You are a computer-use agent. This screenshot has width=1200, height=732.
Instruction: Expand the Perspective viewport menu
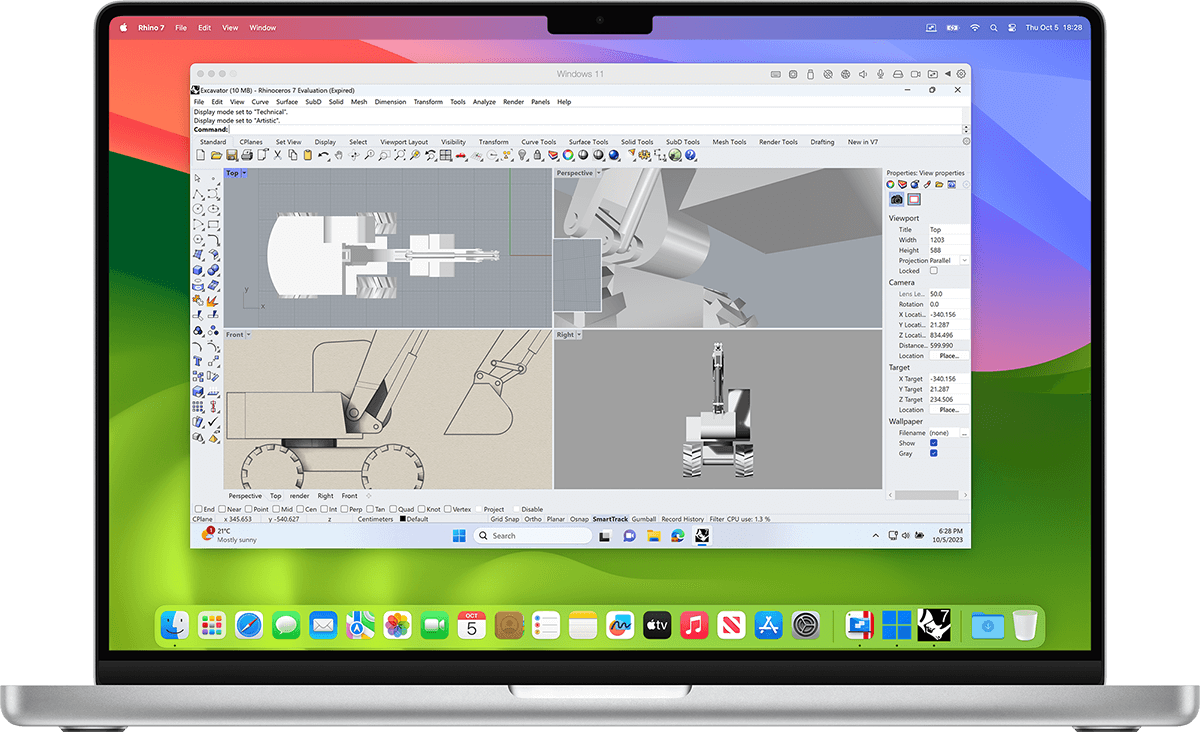598,172
